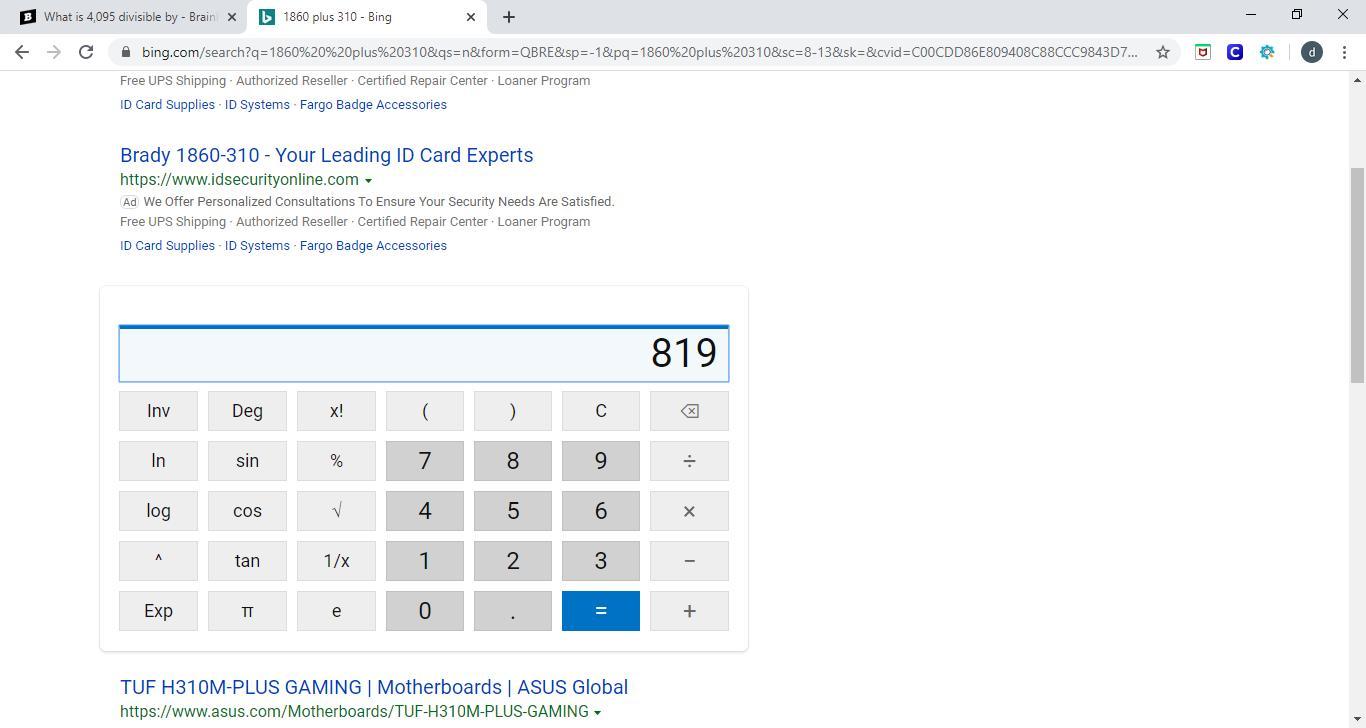
Task: Click the address bar URL
Action: (639, 52)
